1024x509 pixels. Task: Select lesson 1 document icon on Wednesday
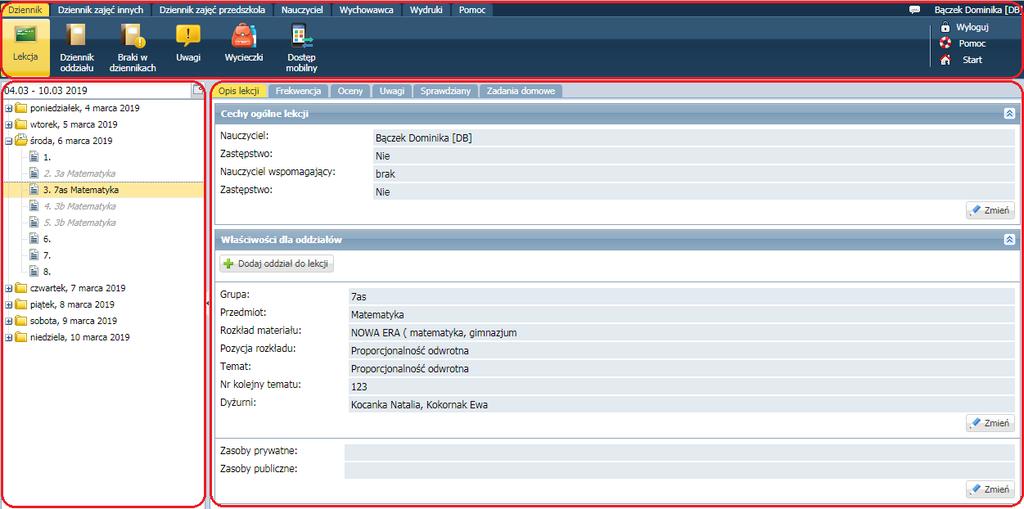[x=34, y=157]
